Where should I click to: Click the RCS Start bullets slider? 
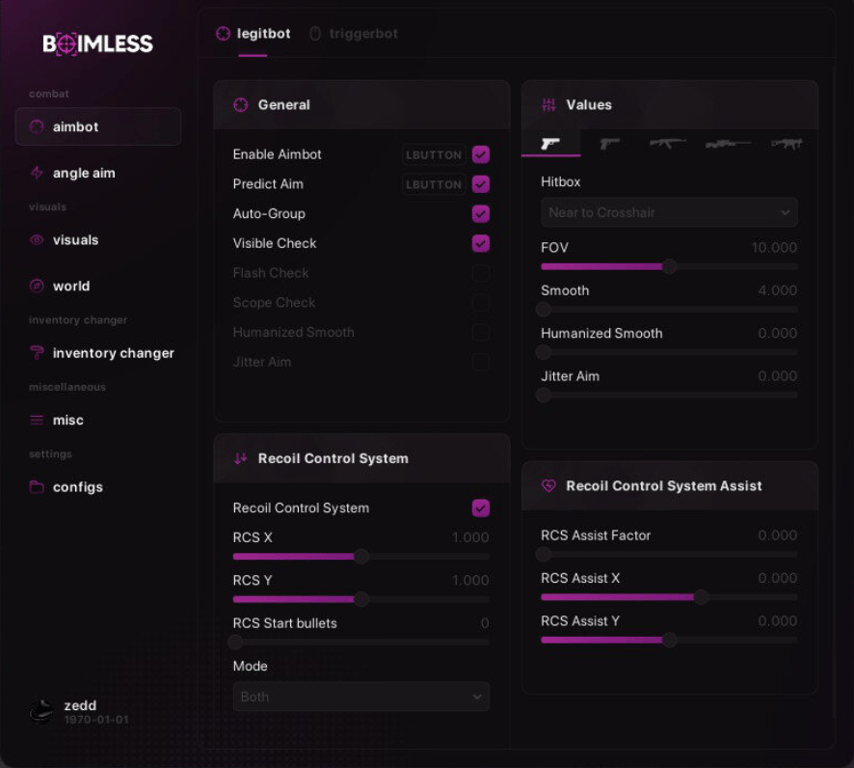click(361, 642)
